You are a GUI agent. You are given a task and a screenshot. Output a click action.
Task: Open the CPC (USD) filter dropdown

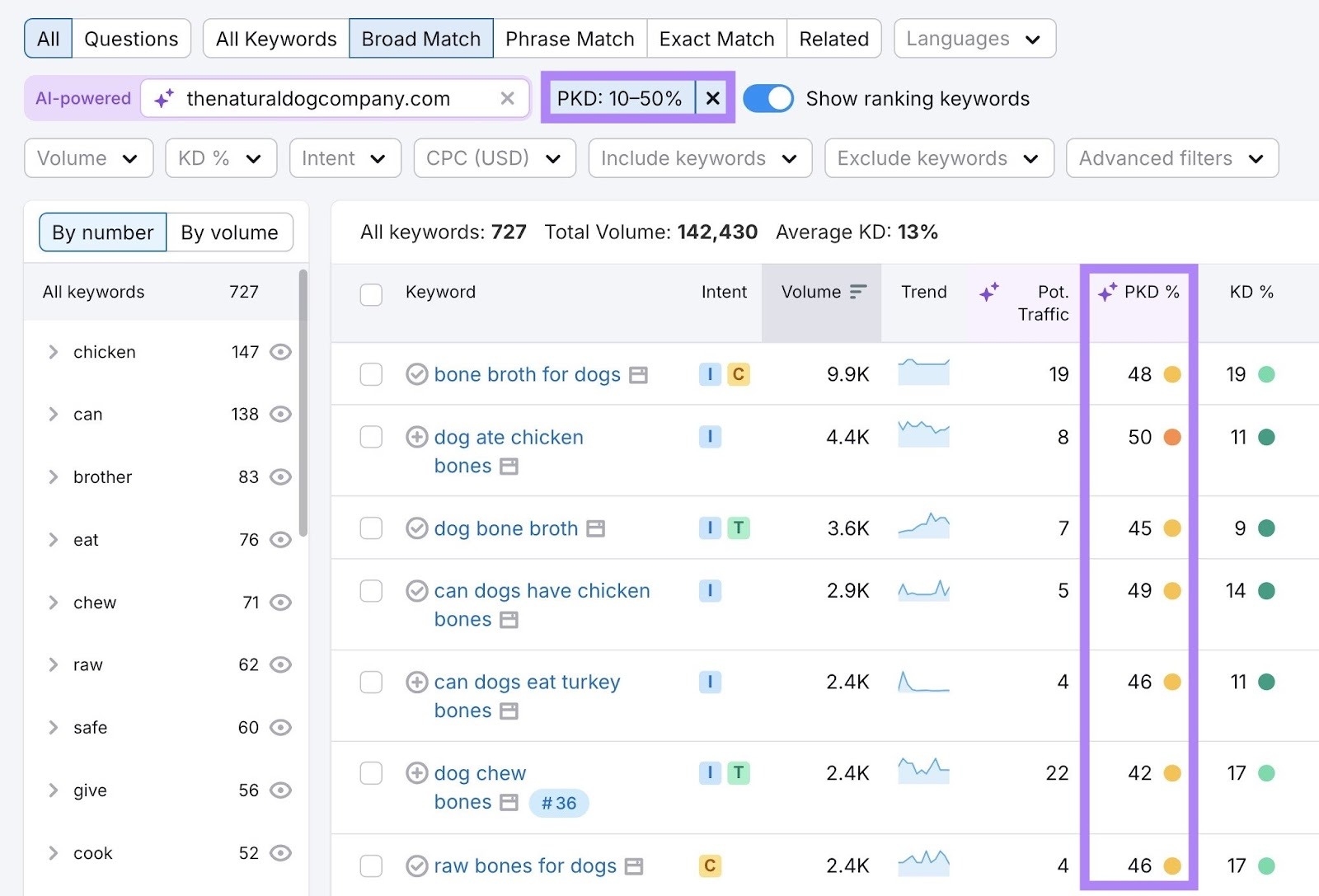[x=493, y=158]
